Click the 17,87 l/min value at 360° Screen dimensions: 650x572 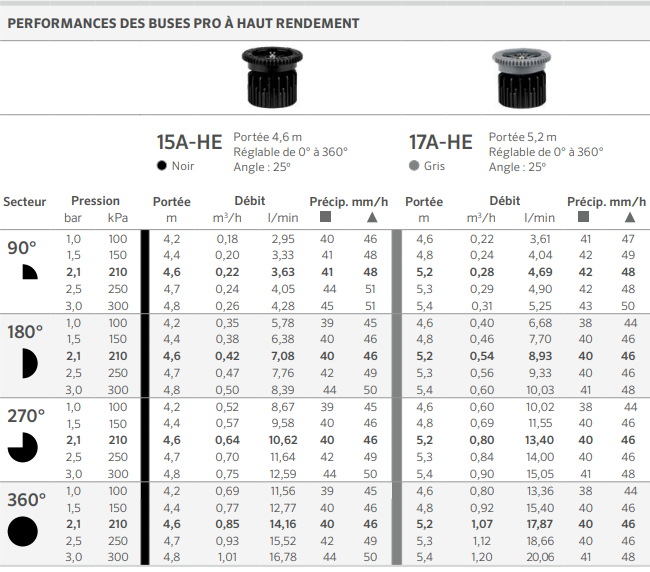[x=540, y=524]
